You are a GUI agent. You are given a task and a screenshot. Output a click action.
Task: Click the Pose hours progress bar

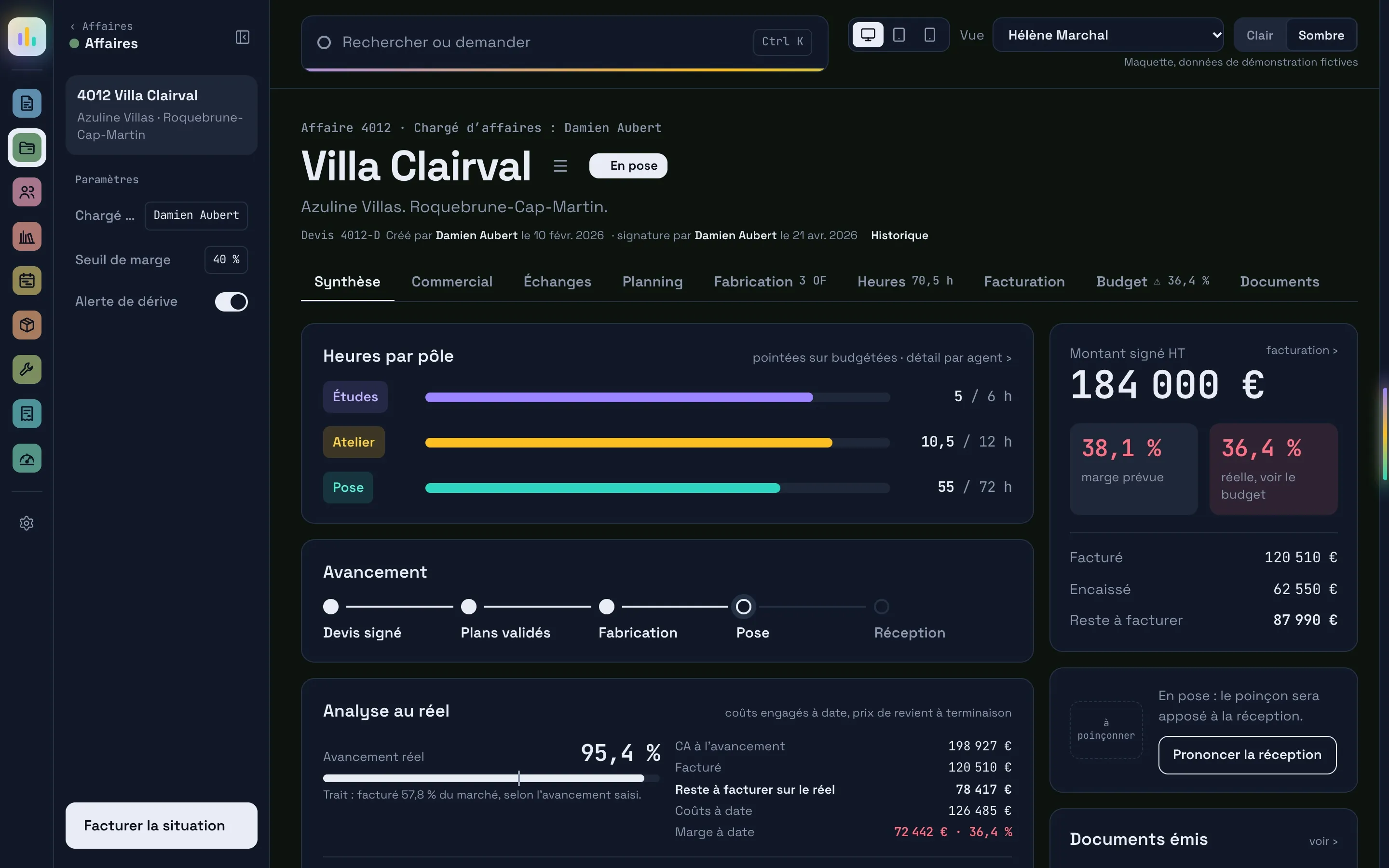tap(658, 488)
